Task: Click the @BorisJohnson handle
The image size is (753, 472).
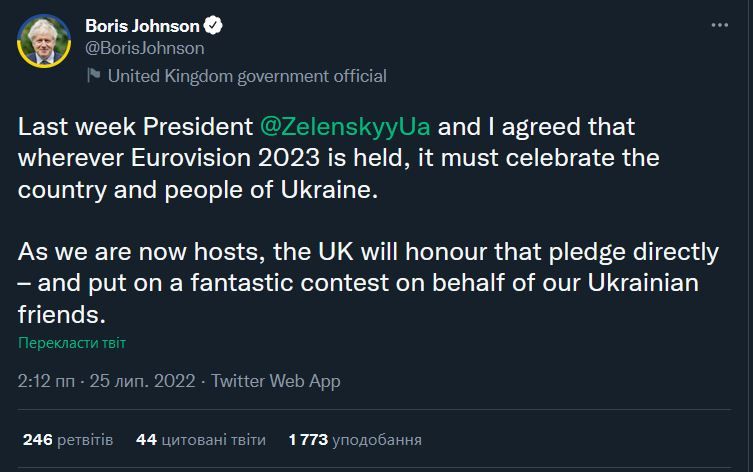Action: pyautogui.click(x=145, y=46)
